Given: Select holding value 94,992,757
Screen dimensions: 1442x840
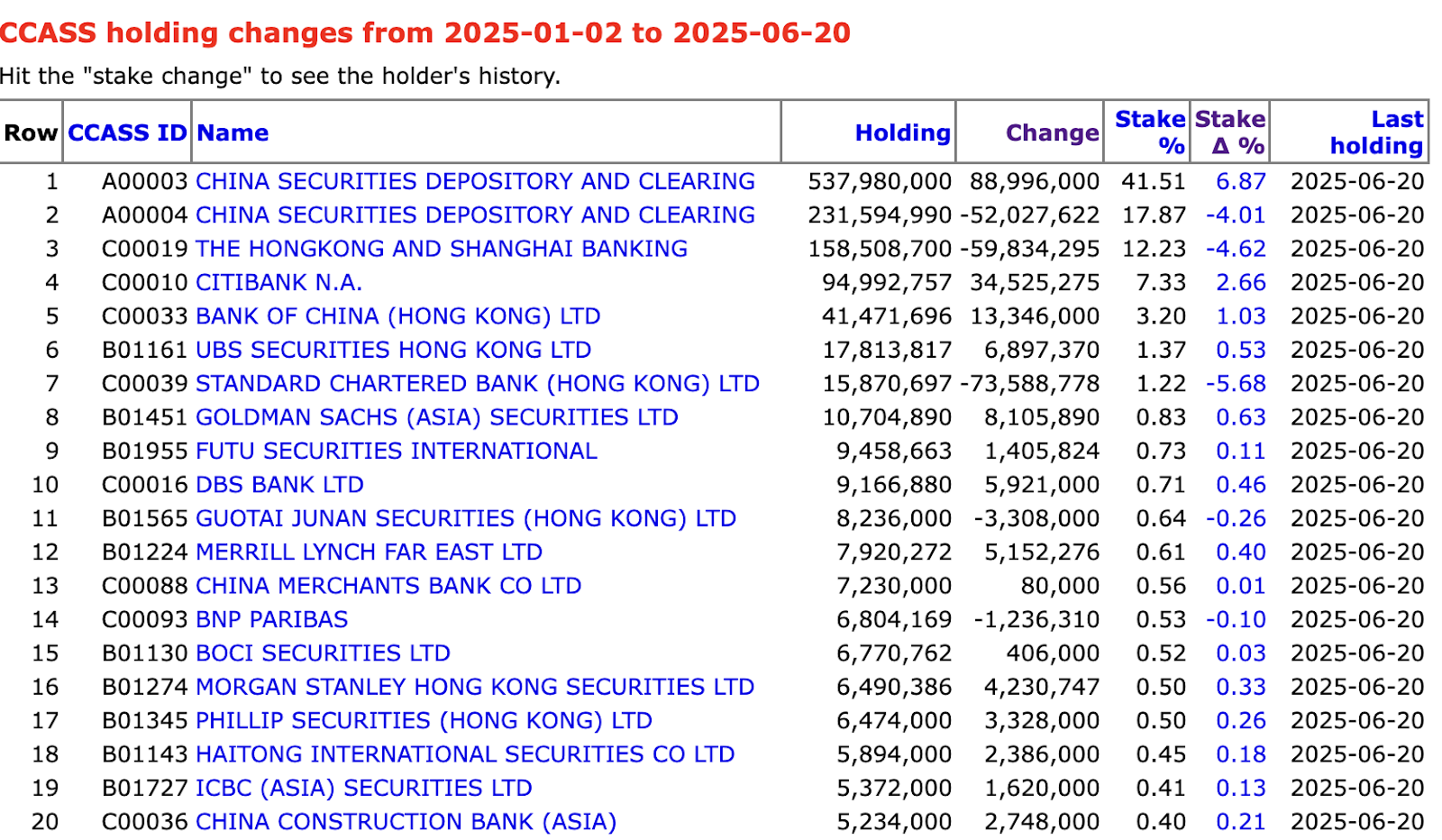Looking at the screenshot, I should [887, 282].
